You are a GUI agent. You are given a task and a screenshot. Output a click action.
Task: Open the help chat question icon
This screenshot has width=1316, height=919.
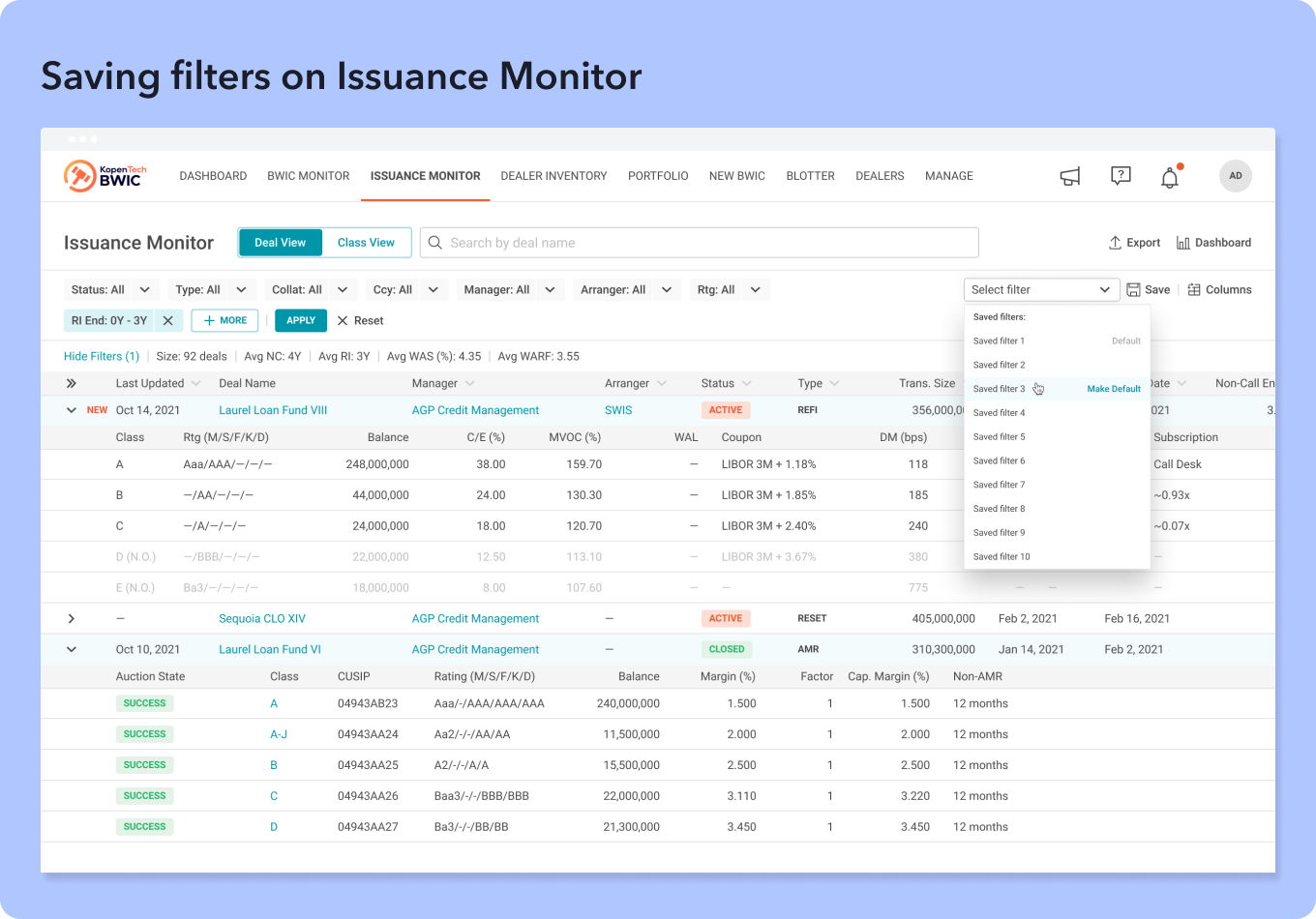tap(1121, 176)
